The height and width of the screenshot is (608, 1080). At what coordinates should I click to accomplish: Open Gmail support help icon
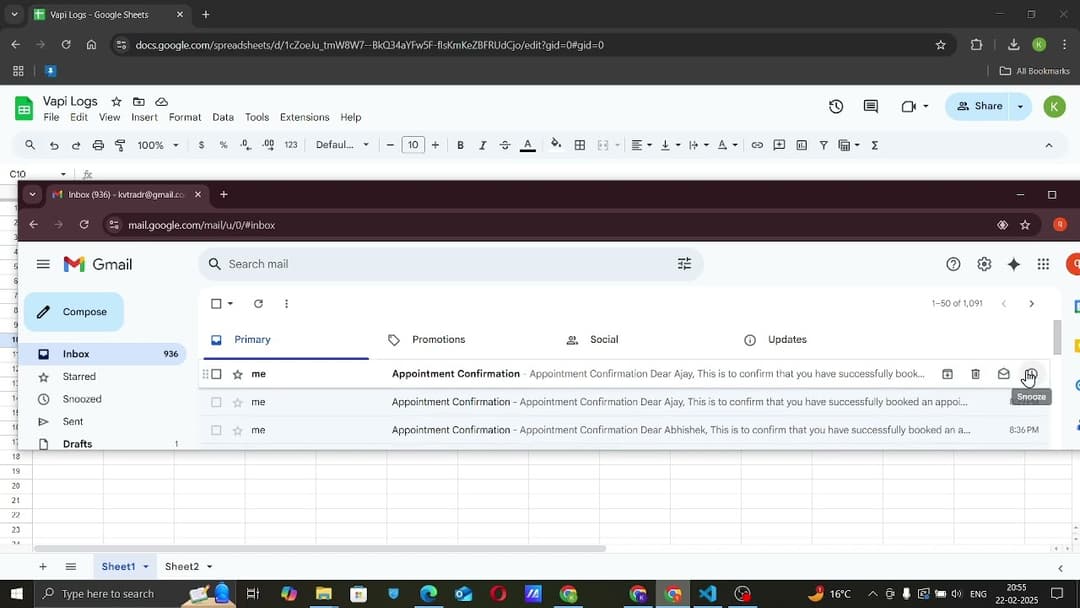[x=953, y=264]
